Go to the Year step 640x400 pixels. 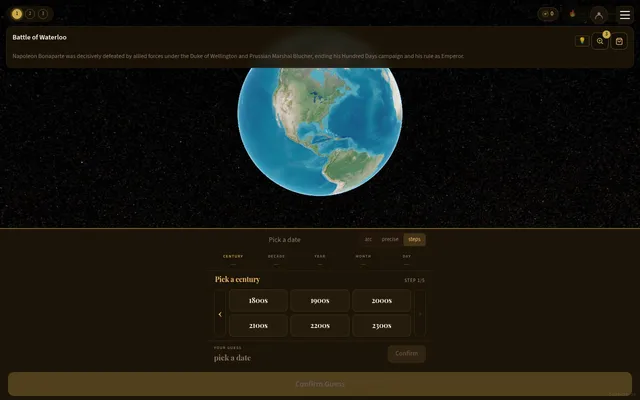pos(320,260)
